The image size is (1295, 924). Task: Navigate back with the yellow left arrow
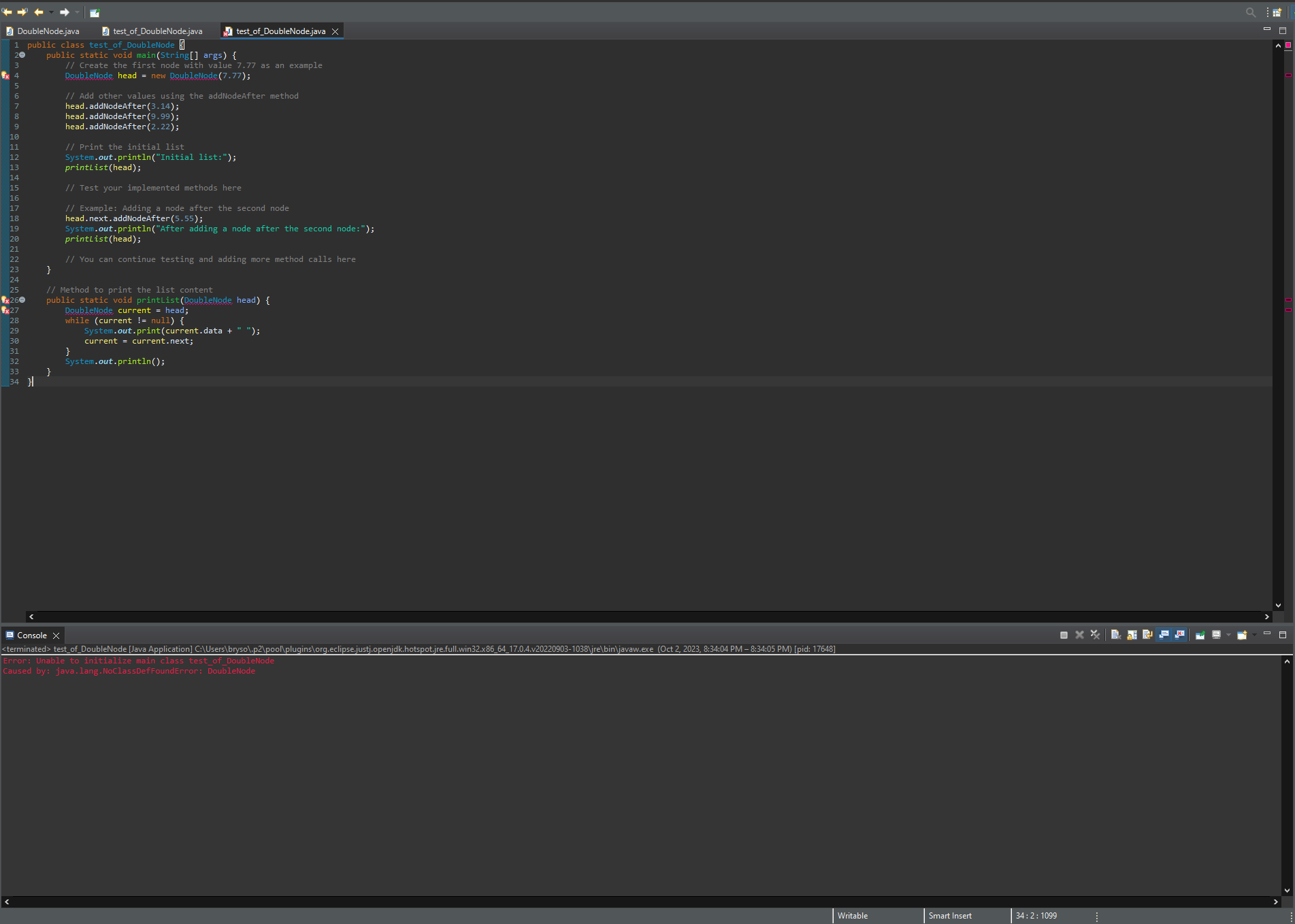coord(39,12)
